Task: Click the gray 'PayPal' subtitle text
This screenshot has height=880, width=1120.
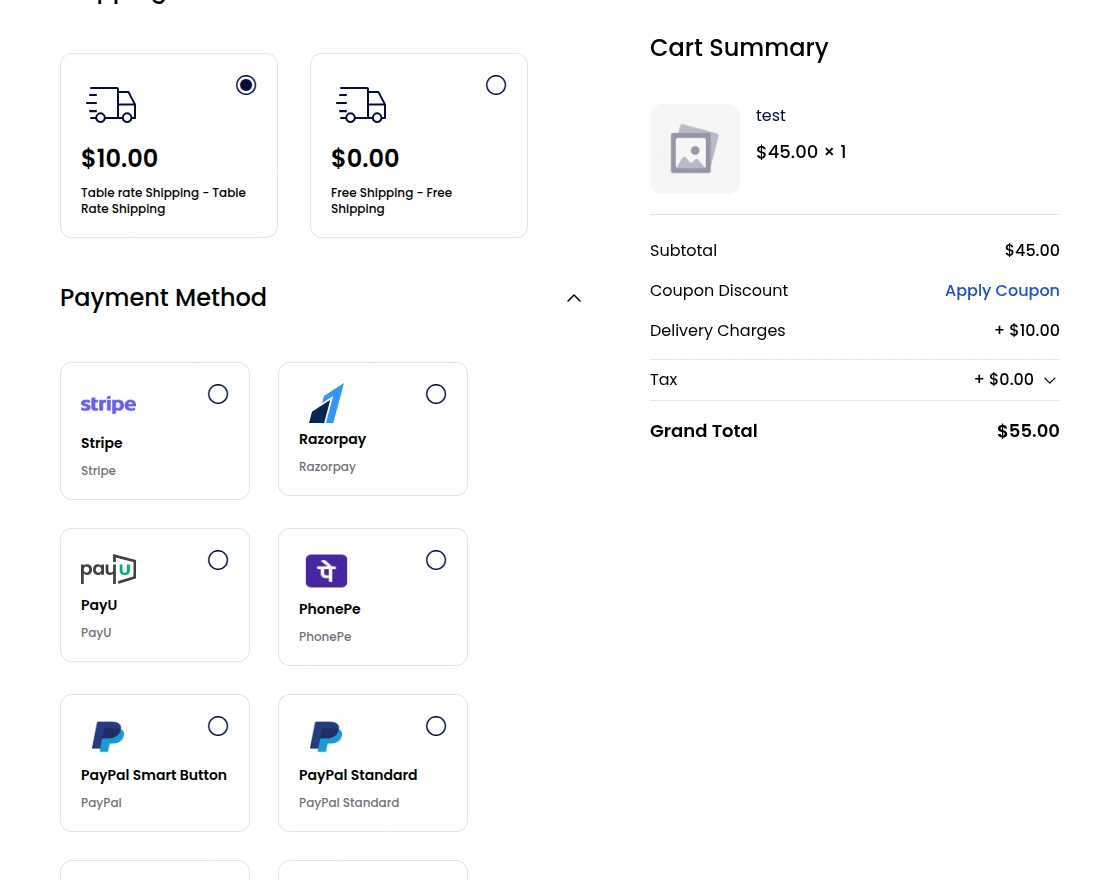Action: point(101,803)
